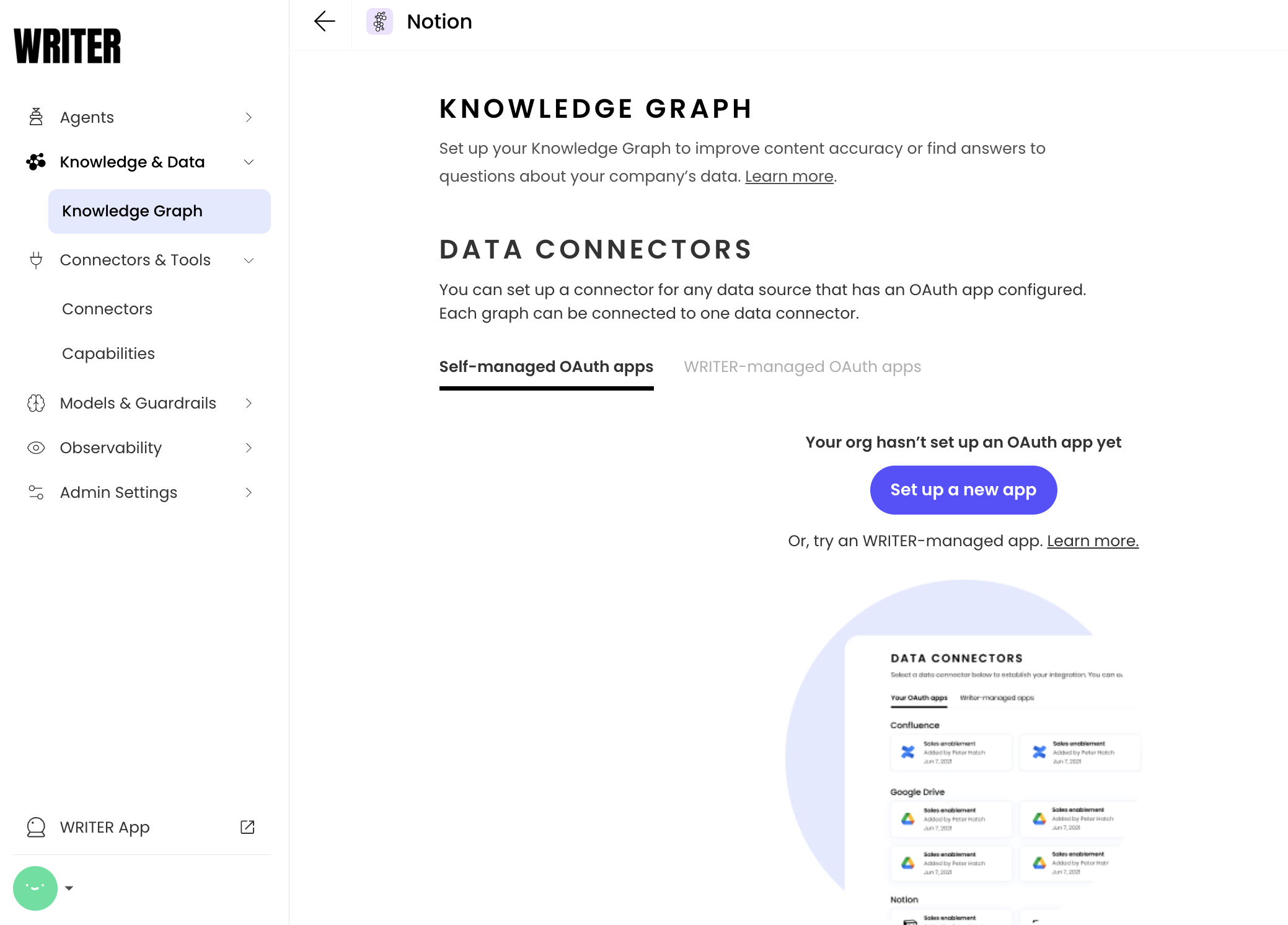Open WRITER App external link icon
This screenshot has height=925, width=1288.
click(x=247, y=827)
